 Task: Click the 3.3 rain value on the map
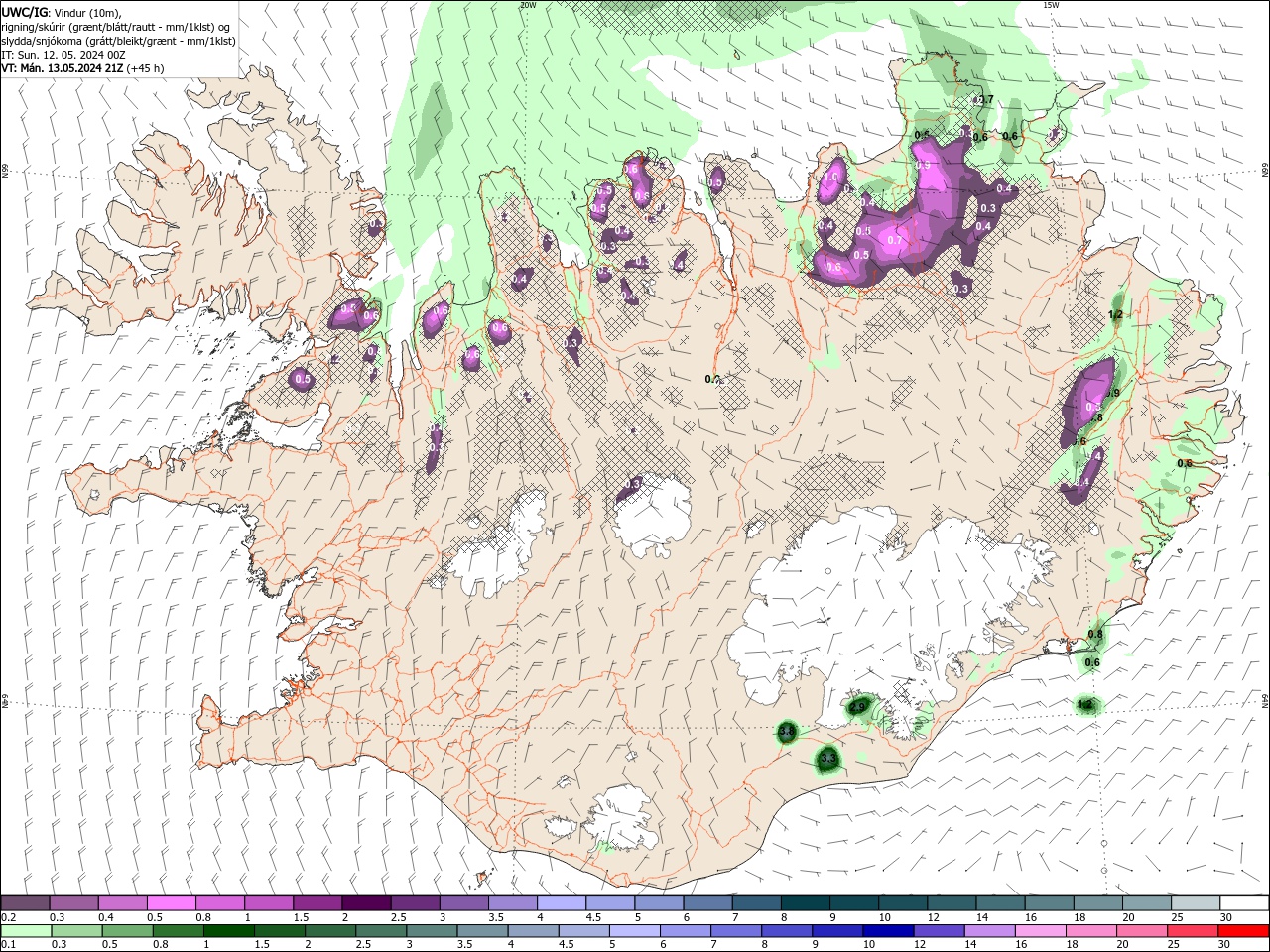829,759
